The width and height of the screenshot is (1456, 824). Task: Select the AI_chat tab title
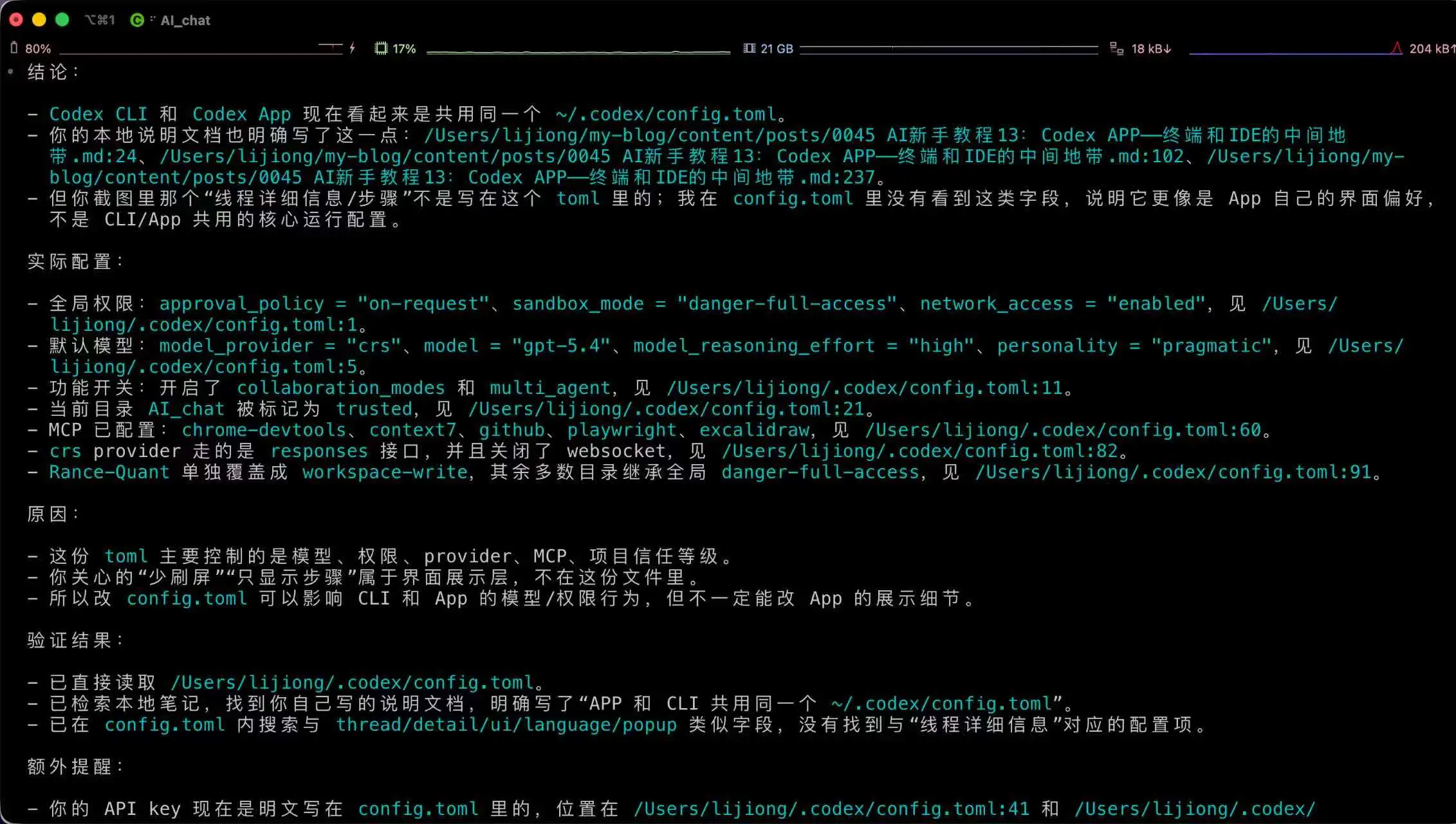(185, 21)
